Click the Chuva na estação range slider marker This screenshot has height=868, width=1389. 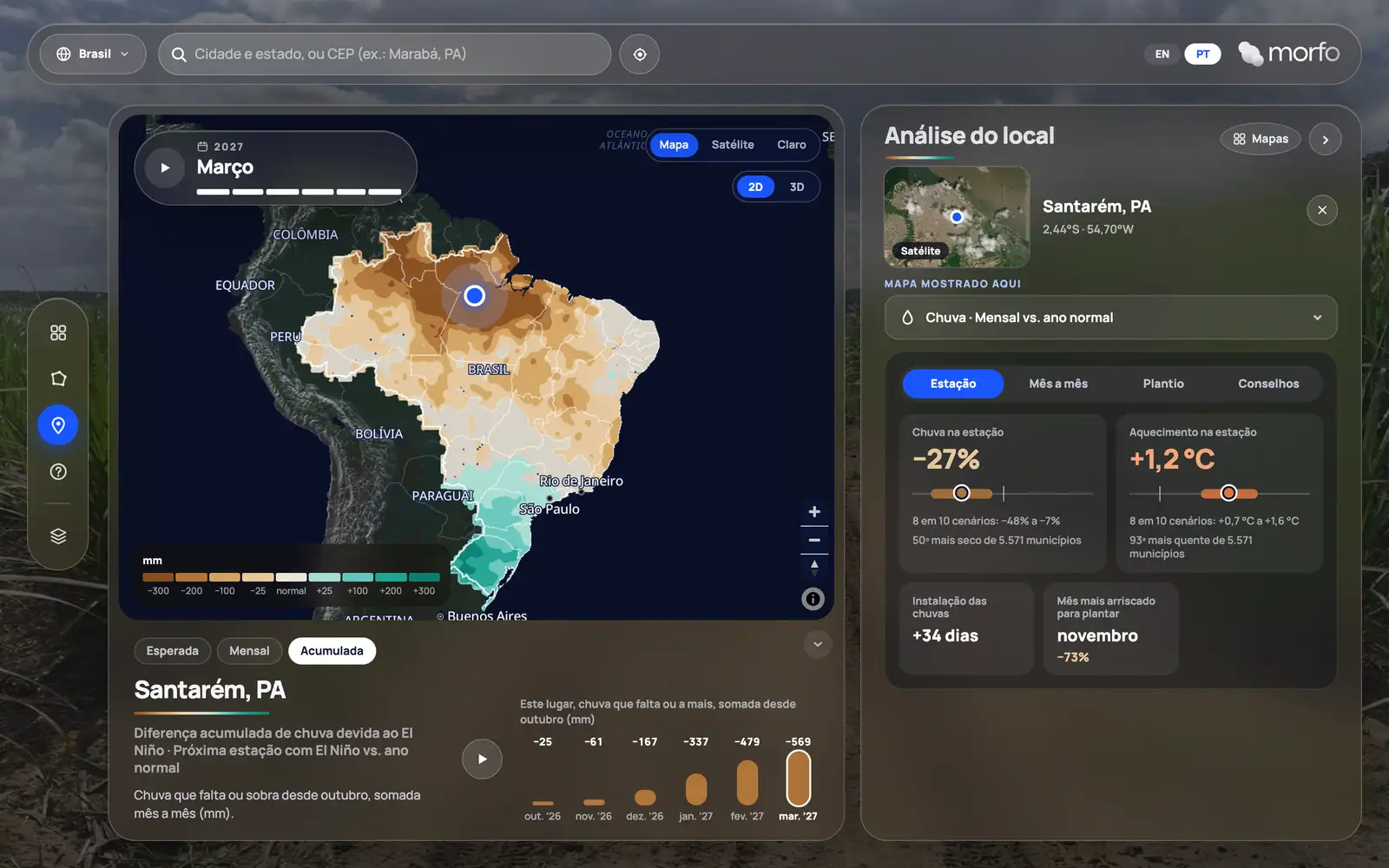pyautogui.click(x=961, y=493)
